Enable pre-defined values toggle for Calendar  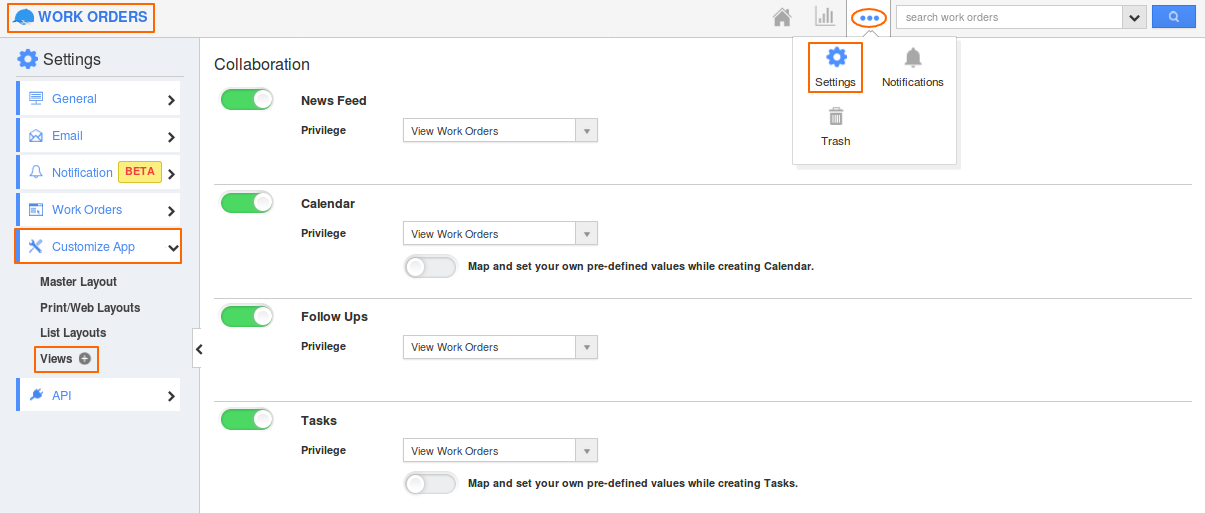(x=430, y=267)
